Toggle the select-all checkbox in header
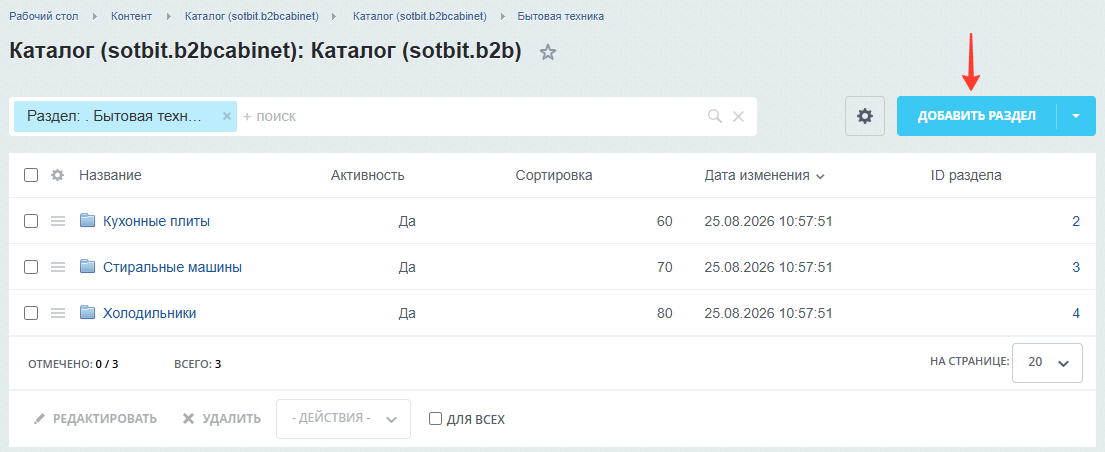 (x=31, y=176)
